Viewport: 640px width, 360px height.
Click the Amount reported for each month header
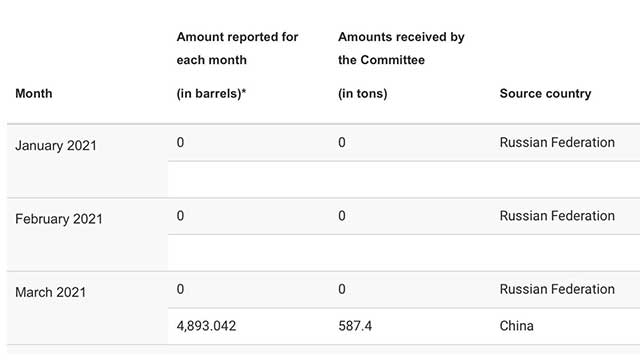pos(237,48)
